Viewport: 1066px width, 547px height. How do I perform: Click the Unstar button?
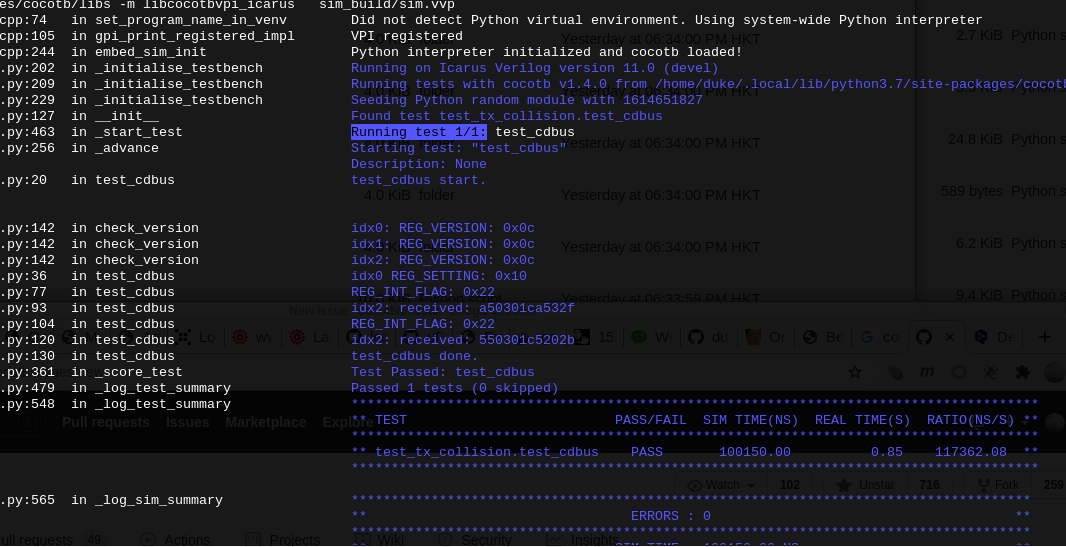pyautogui.click(x=865, y=484)
